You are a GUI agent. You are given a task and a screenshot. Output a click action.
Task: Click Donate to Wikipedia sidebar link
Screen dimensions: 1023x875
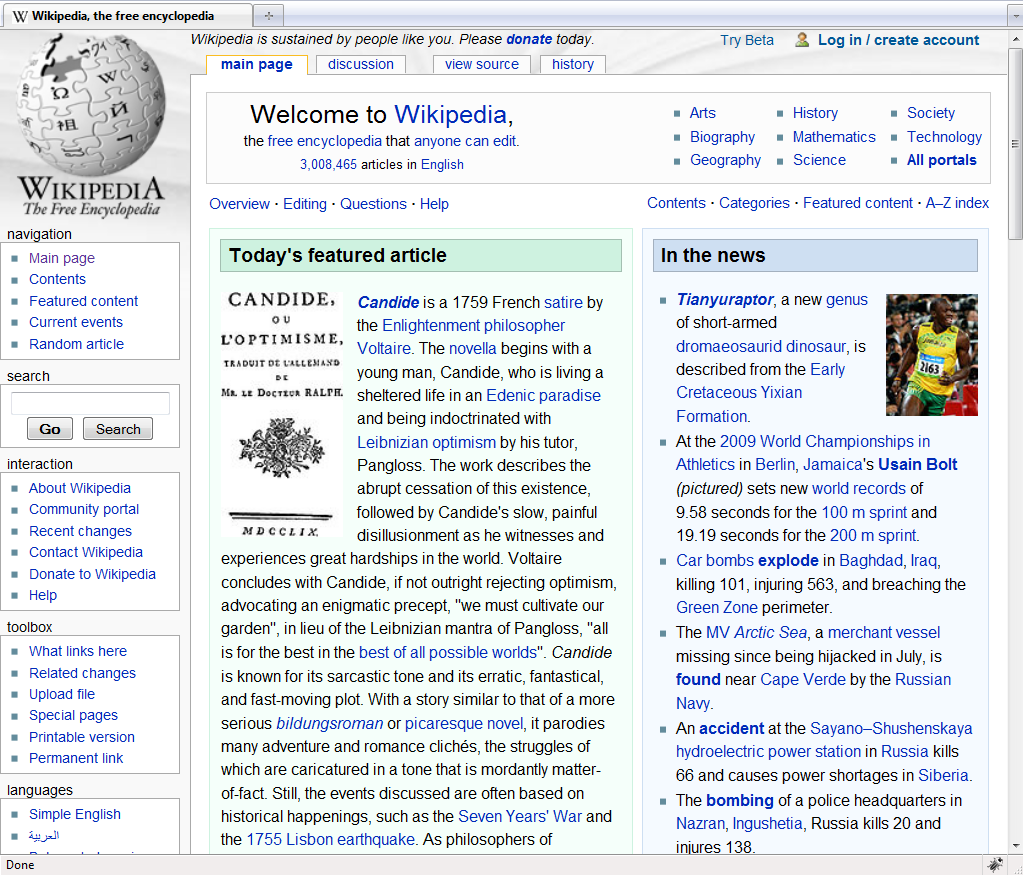[92, 574]
